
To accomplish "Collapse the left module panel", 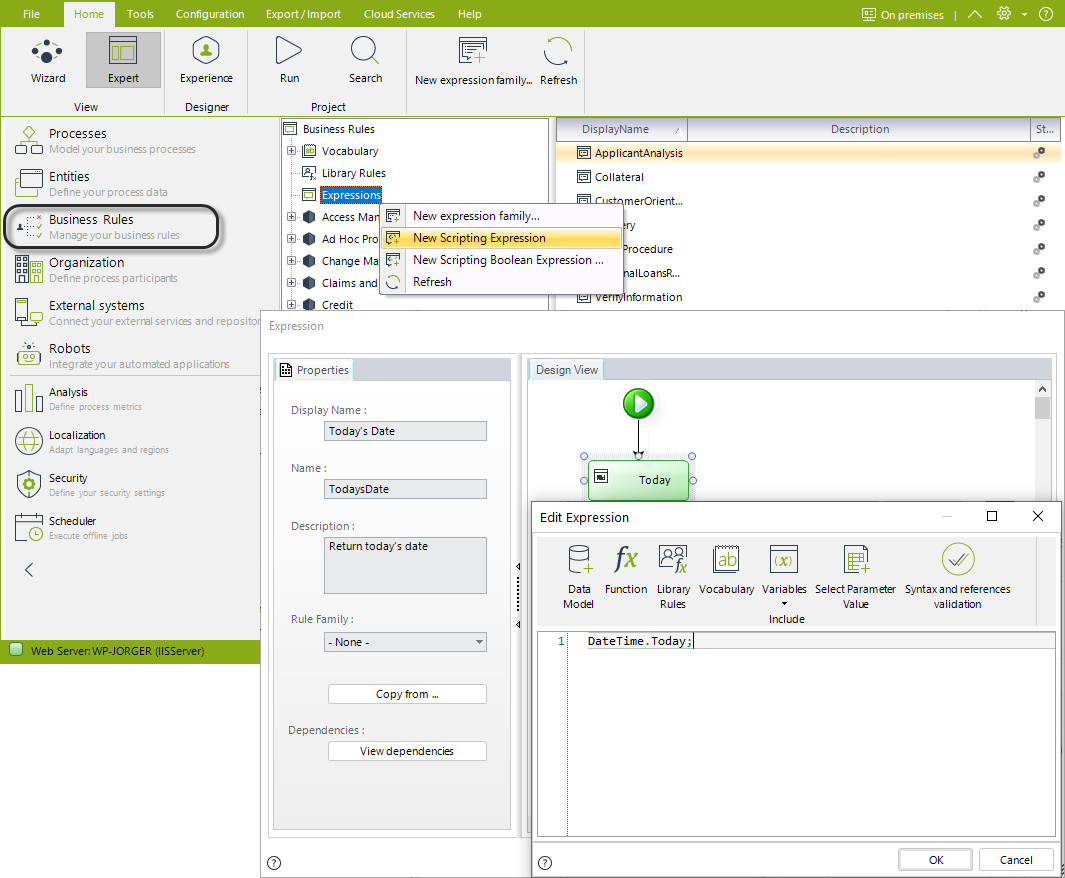I will pyautogui.click(x=29, y=570).
